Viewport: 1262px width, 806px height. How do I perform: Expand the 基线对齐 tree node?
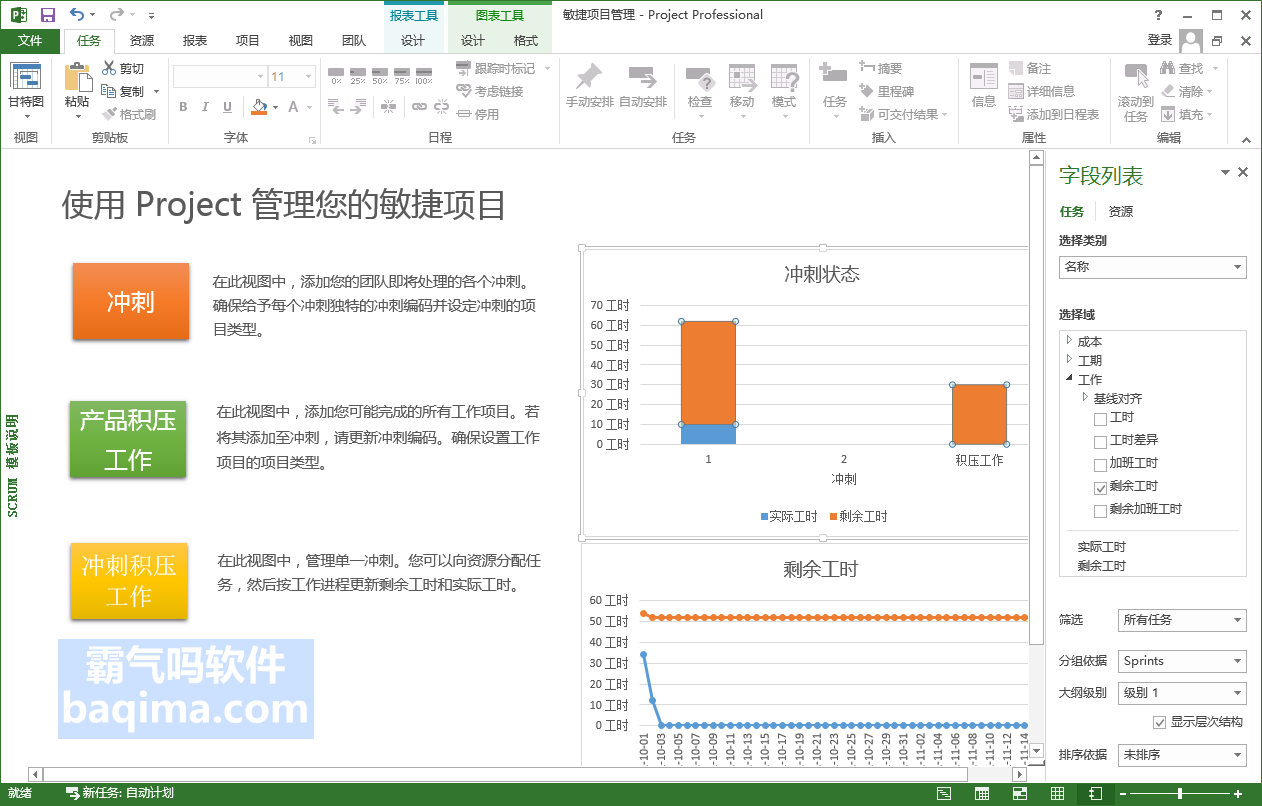click(1085, 398)
